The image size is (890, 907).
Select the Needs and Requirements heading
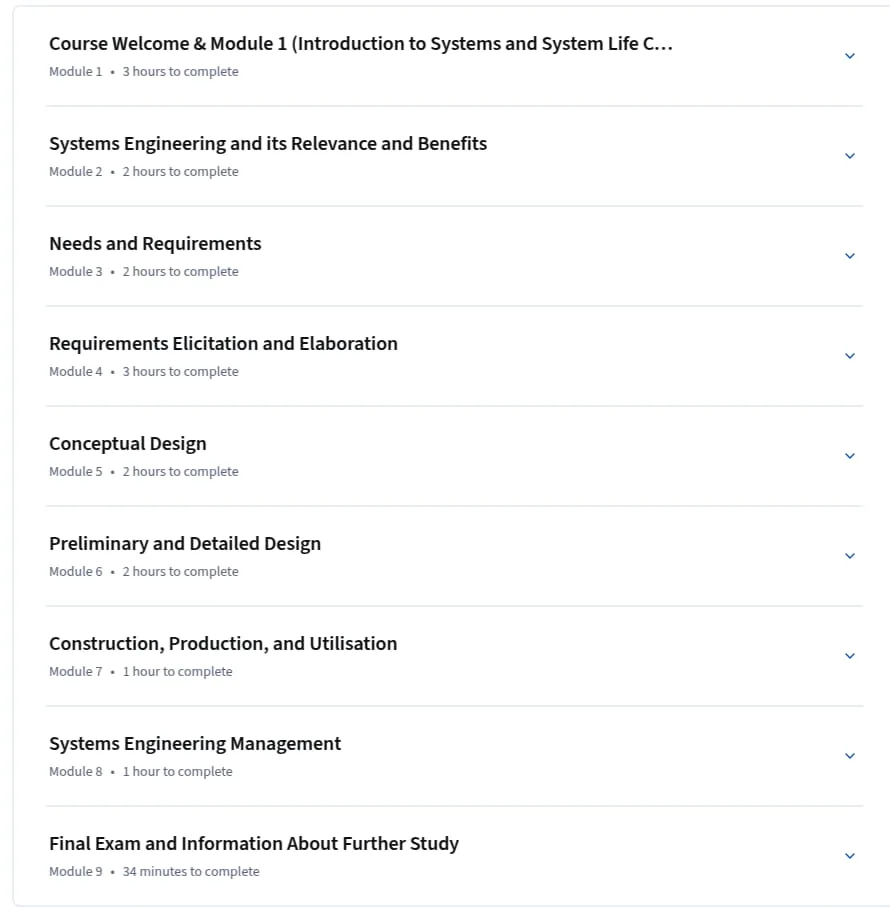(x=155, y=244)
